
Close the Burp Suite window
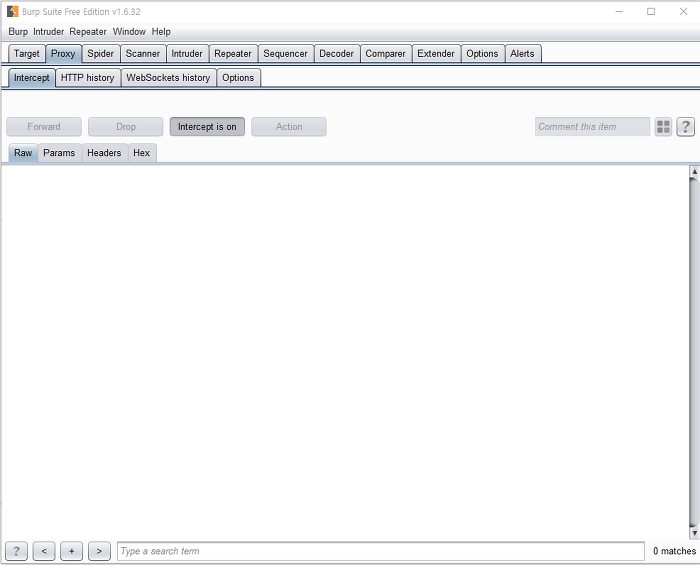[x=683, y=12]
